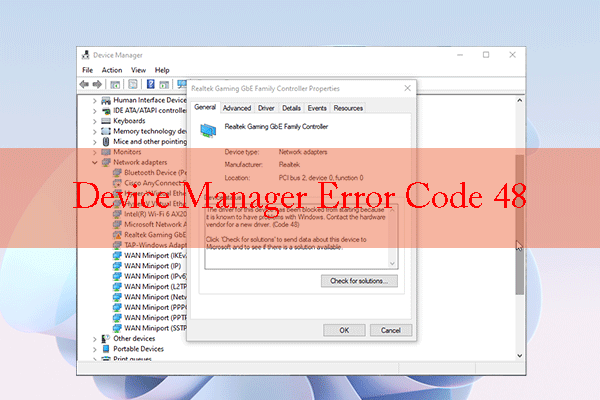This screenshot has height=400, width=600.
Task: Click the IDE ATA/ATAPI controllers category icon
Action: [106, 111]
